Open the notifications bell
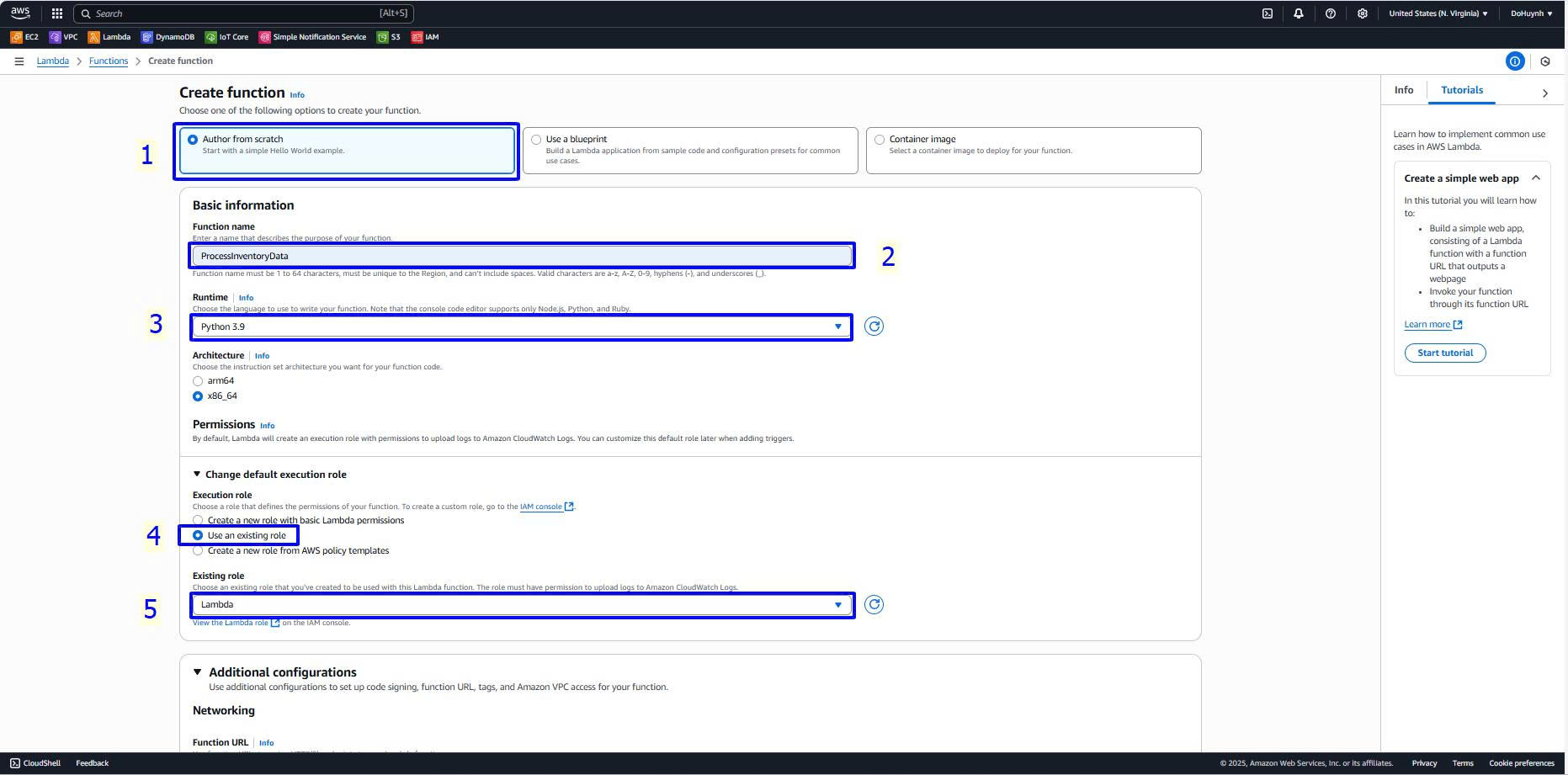 (x=1298, y=13)
